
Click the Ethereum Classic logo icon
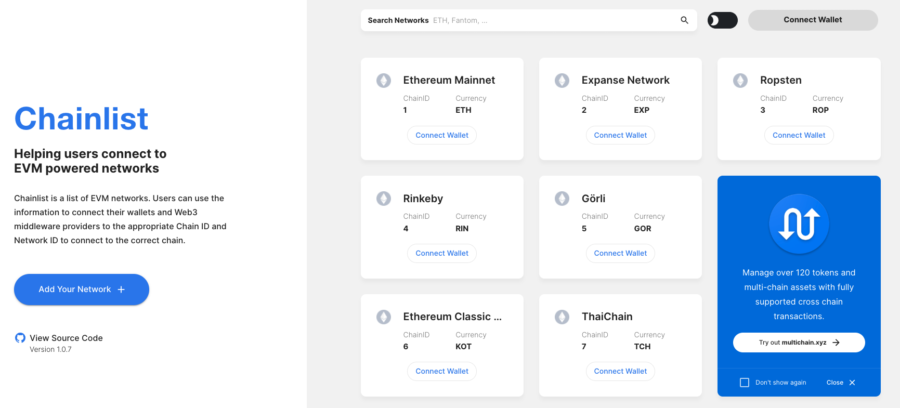[383, 317]
